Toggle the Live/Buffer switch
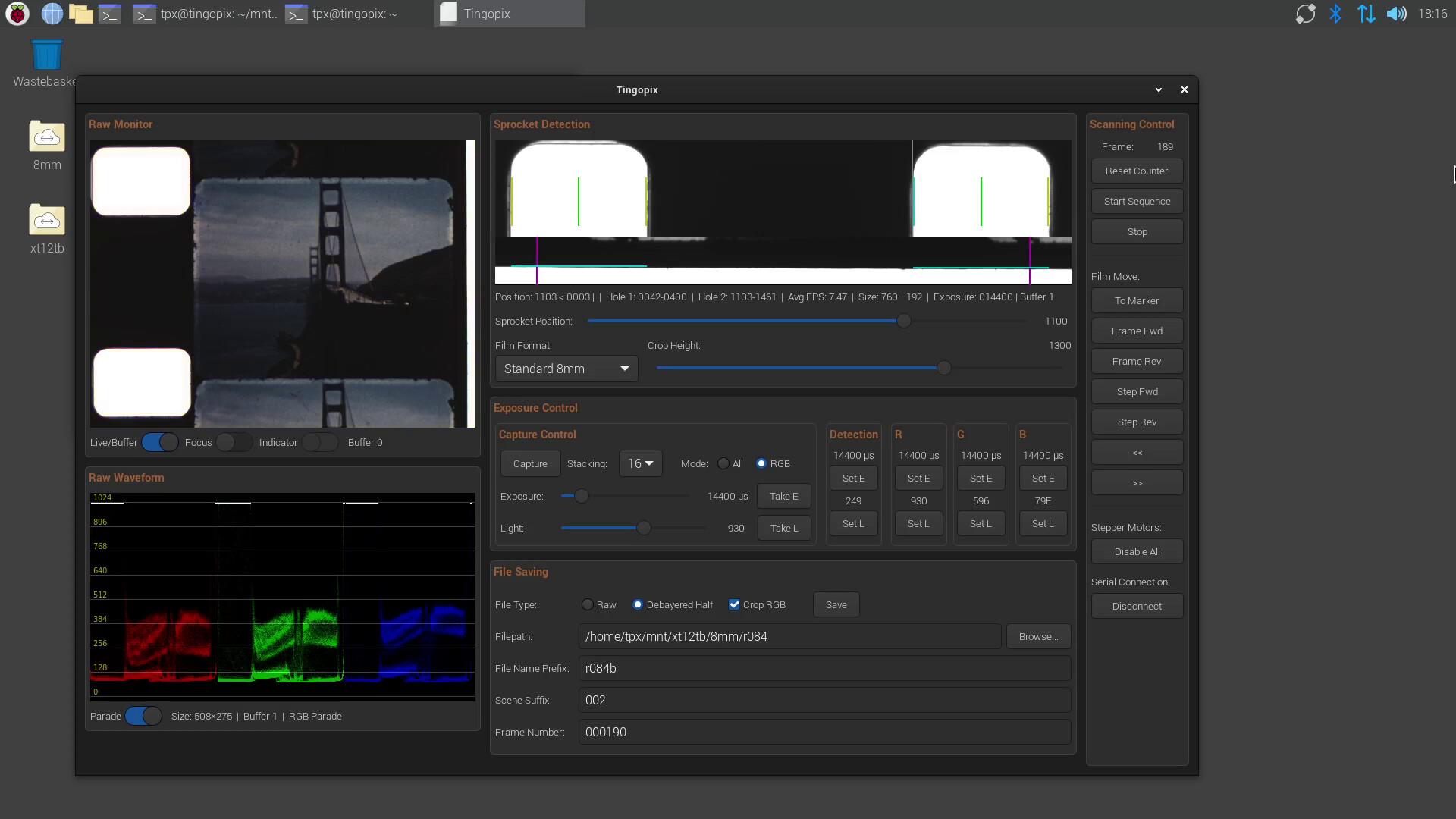Viewport: 1456px width, 819px height. [x=160, y=442]
